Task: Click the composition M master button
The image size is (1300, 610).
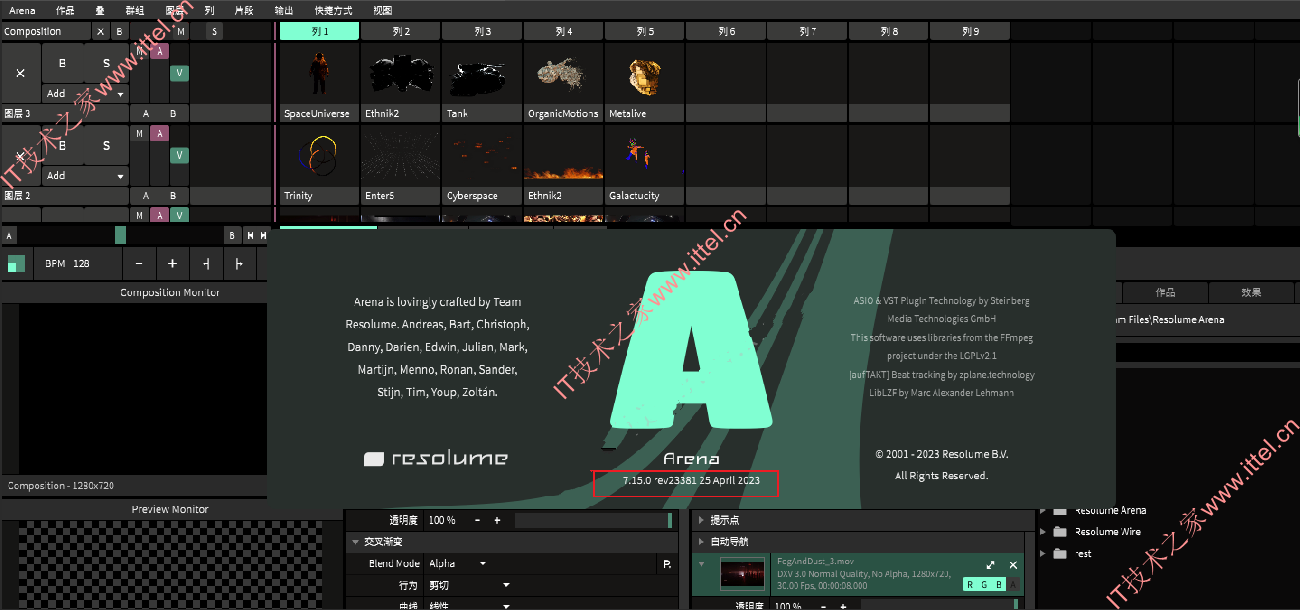Action: click(181, 32)
